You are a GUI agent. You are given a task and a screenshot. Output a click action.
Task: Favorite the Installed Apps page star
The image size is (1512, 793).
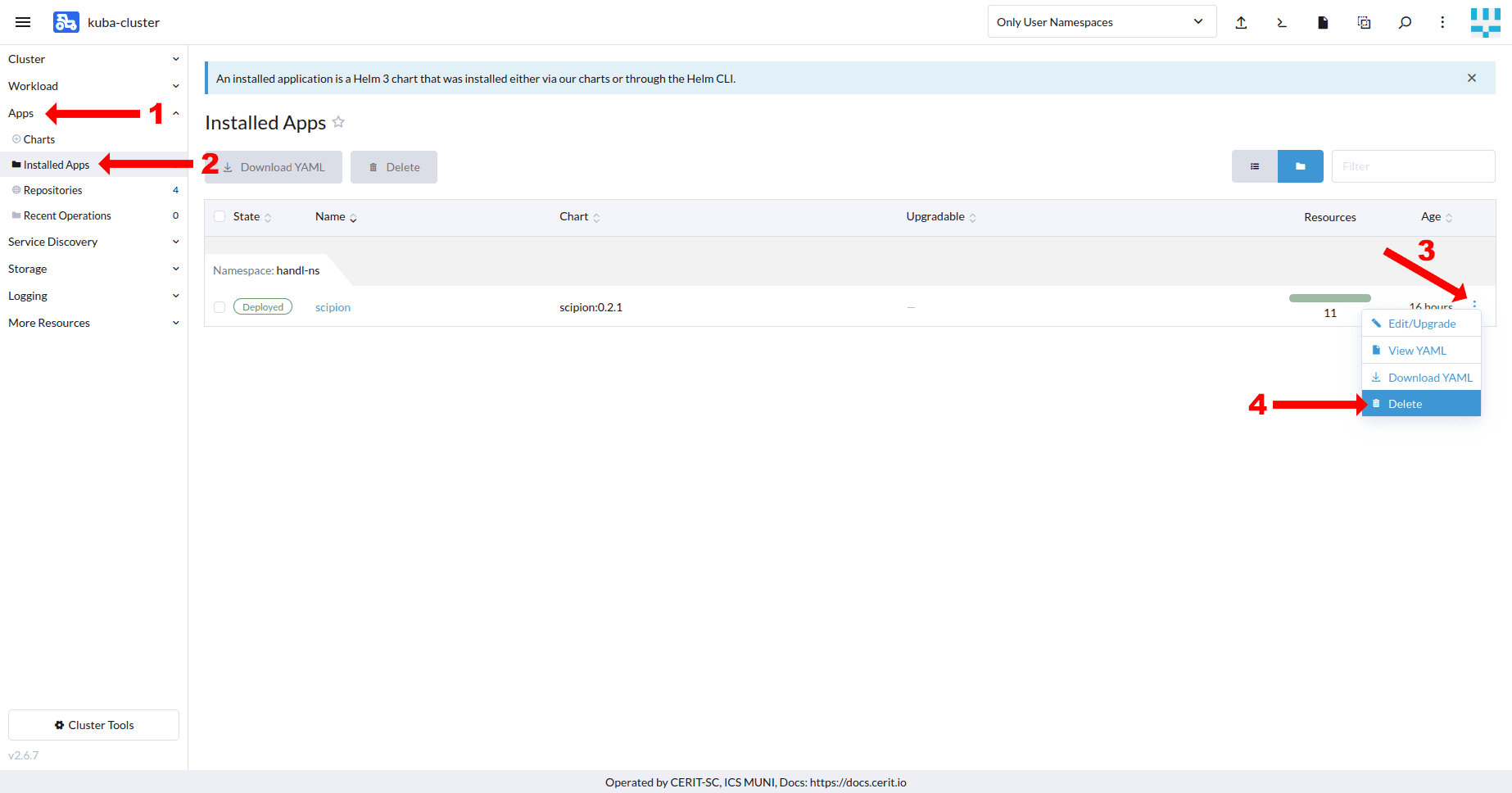tap(338, 122)
